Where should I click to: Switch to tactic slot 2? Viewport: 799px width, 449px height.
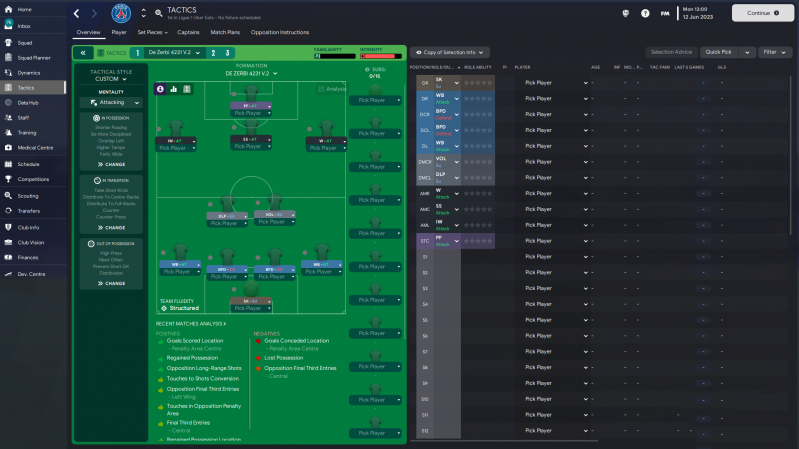pos(214,52)
